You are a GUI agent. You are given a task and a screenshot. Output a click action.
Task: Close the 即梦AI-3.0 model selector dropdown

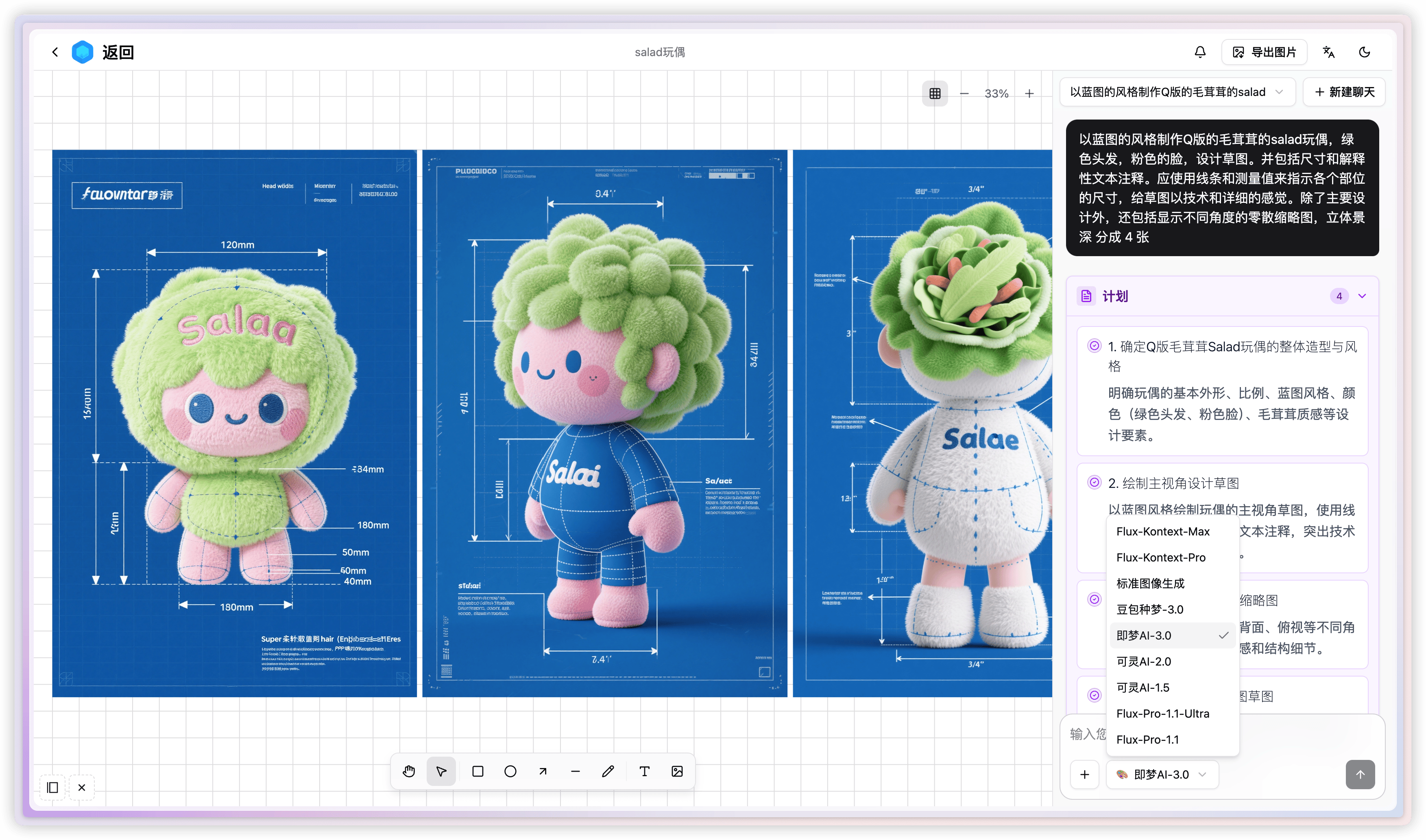(1162, 775)
